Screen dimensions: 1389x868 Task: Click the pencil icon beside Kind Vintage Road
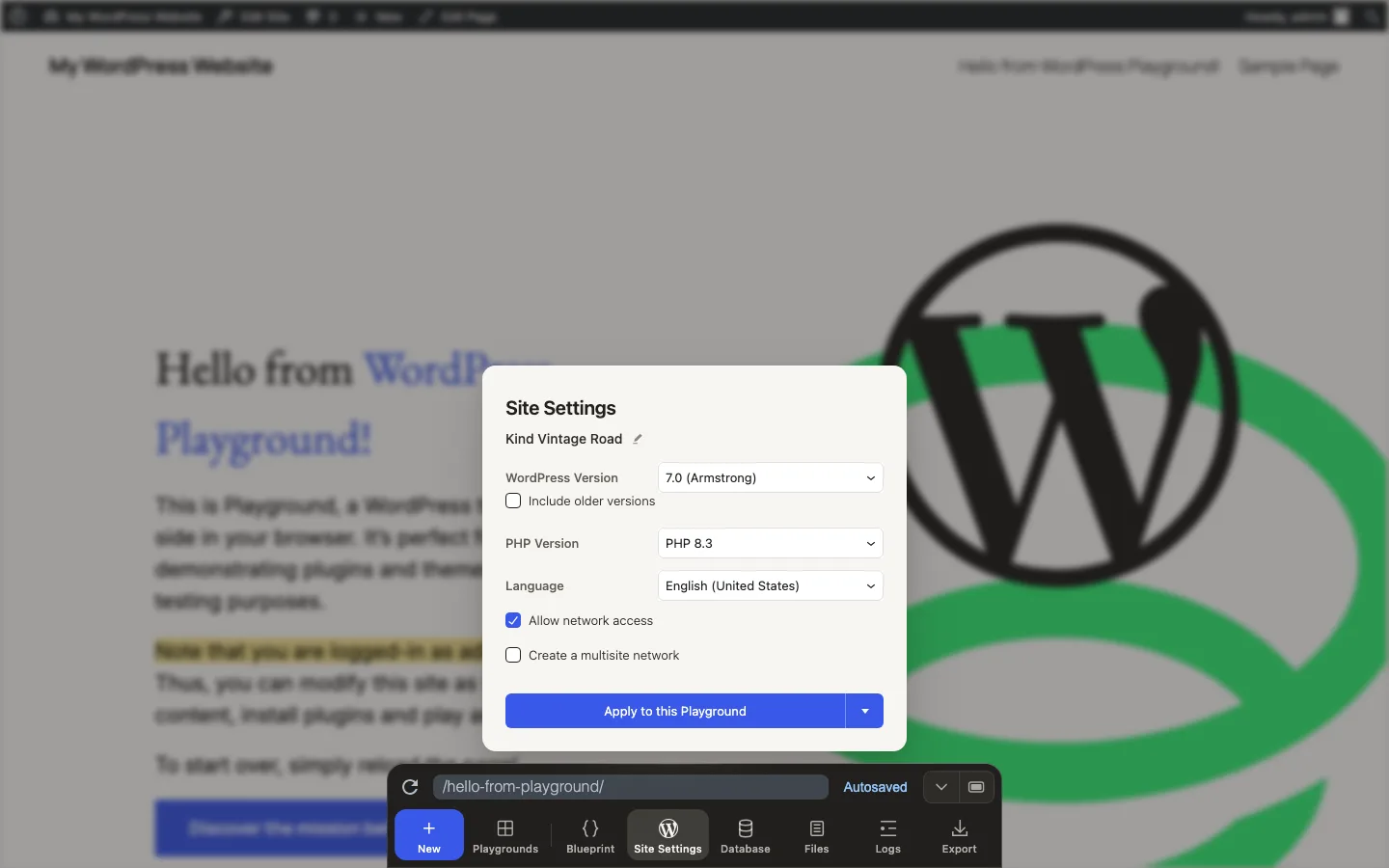pyautogui.click(x=638, y=439)
